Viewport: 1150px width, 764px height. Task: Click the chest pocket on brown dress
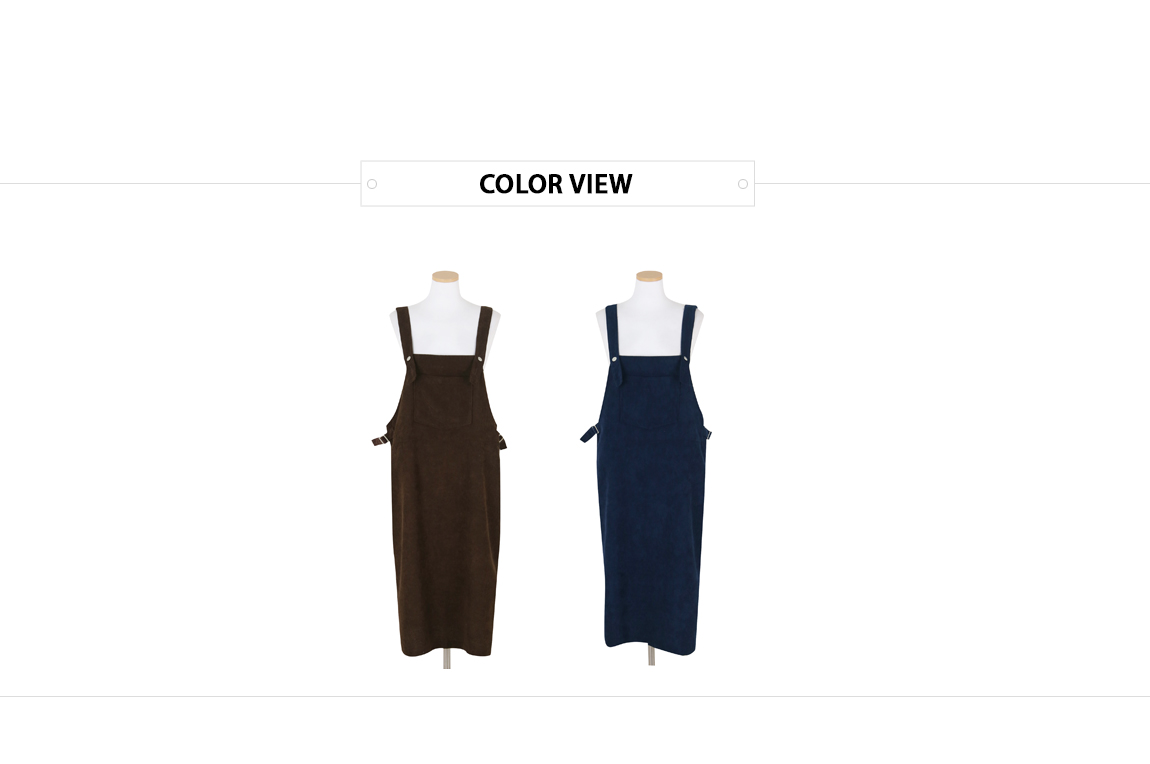click(x=443, y=400)
